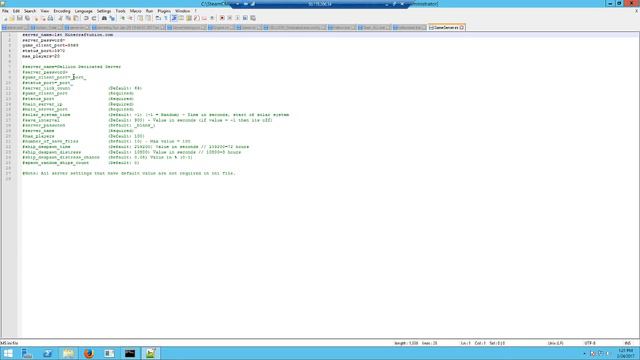The height and width of the screenshot is (360, 640).
Task: Click the Replace toolbar icon
Action: (x=112, y=18)
